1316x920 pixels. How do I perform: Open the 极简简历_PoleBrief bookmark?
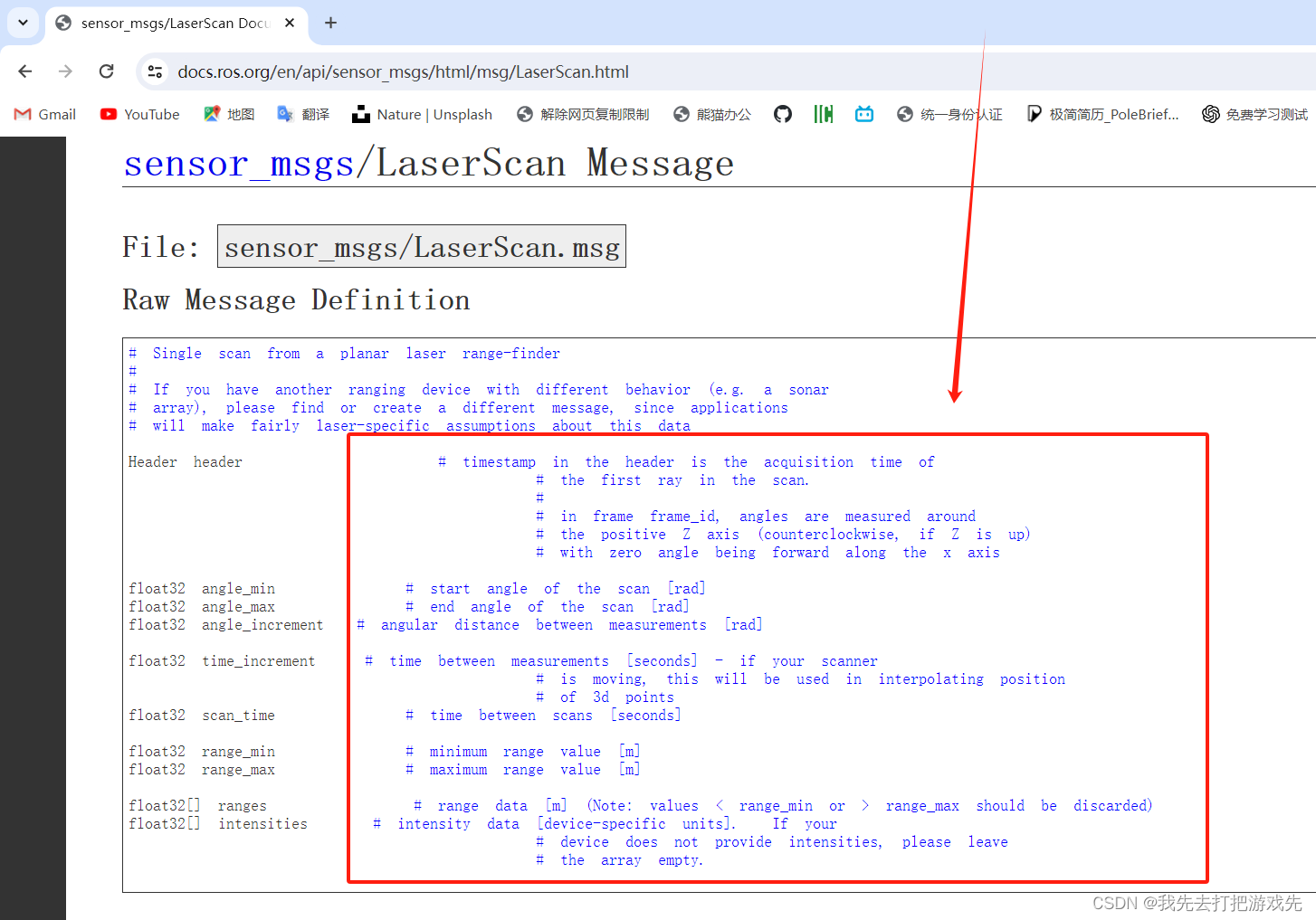[x=1102, y=114]
